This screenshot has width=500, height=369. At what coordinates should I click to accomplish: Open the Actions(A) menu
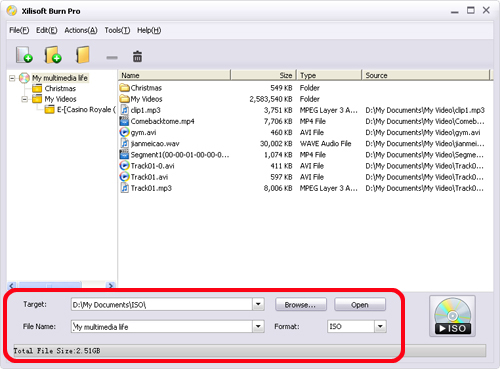tap(81, 30)
